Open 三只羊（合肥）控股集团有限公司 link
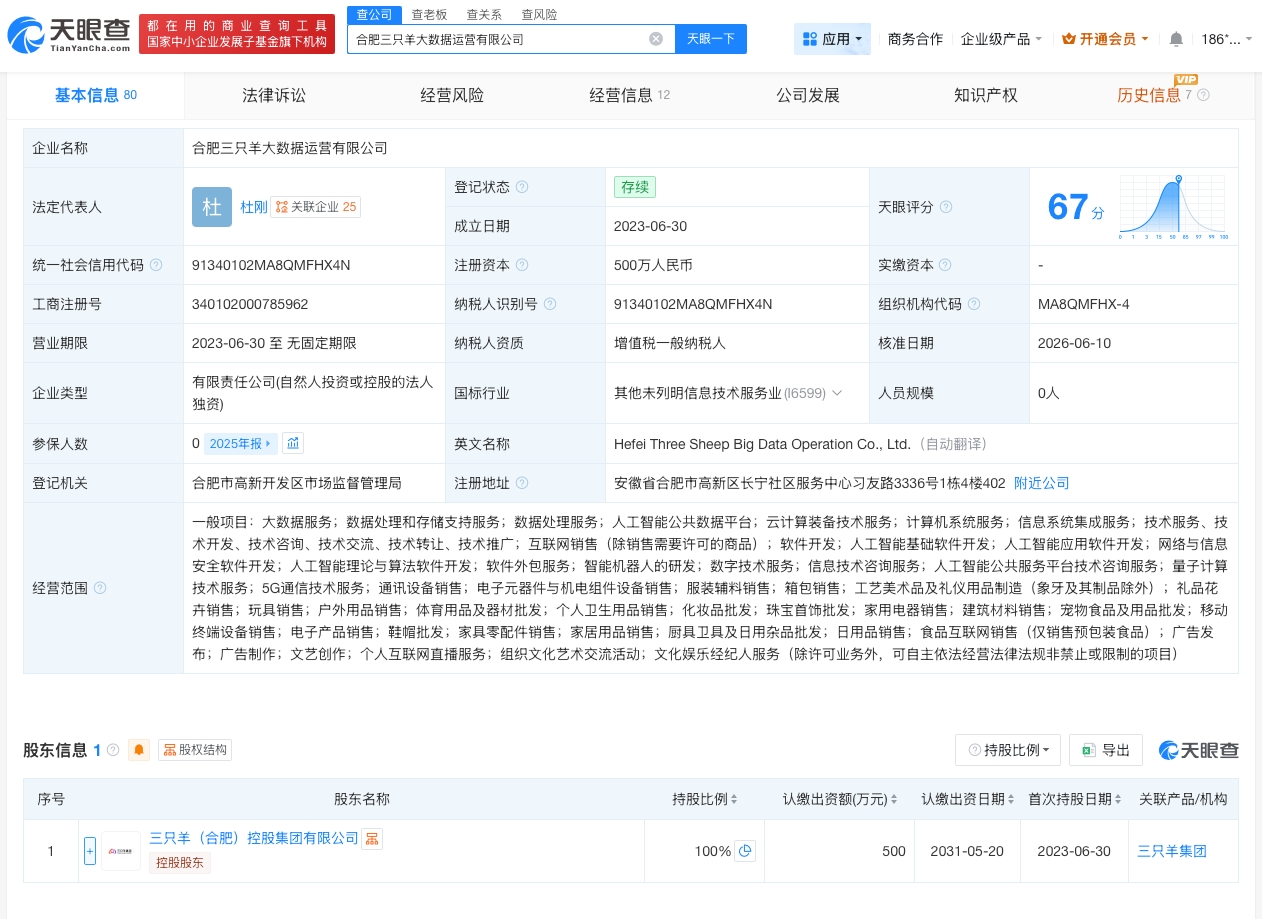Screen dimensions: 1262x919 (253, 838)
